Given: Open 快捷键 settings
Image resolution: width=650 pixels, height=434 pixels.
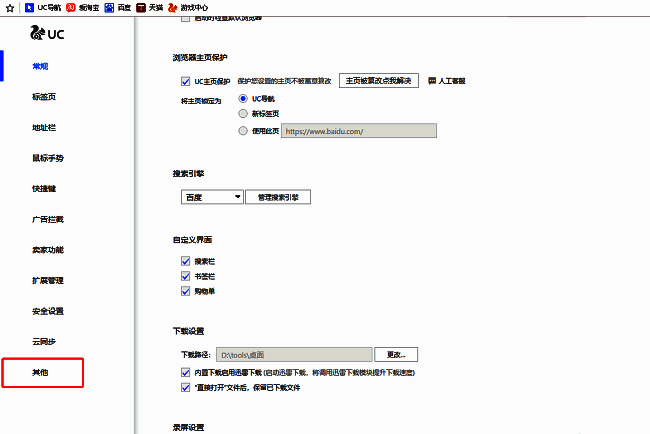Looking at the screenshot, I should click(x=44, y=189).
